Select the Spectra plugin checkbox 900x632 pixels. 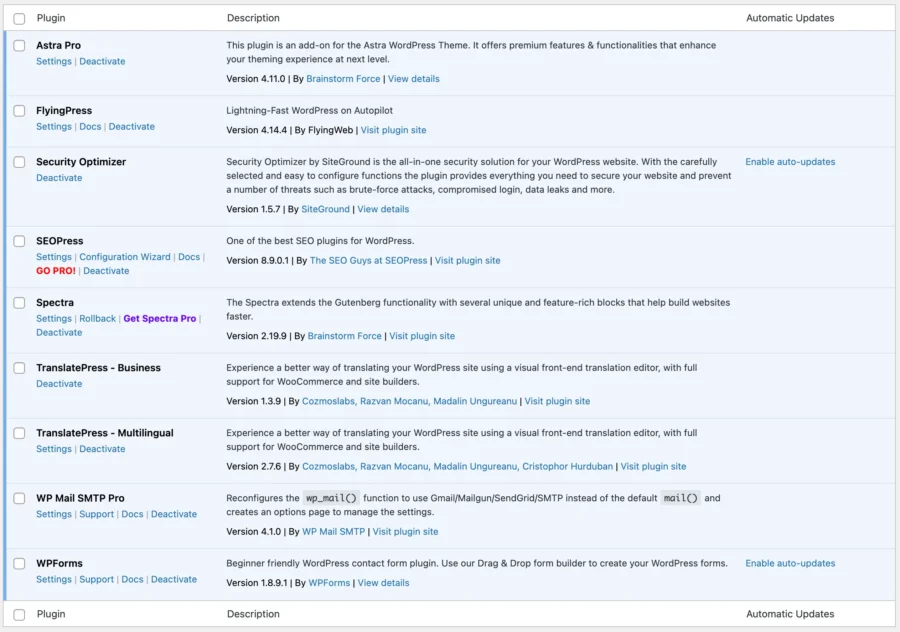19,303
